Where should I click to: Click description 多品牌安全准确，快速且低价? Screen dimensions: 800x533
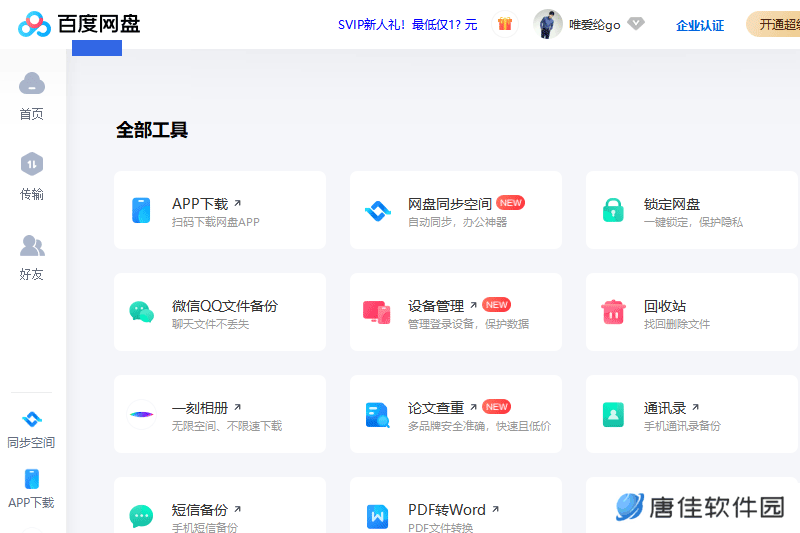[480, 426]
